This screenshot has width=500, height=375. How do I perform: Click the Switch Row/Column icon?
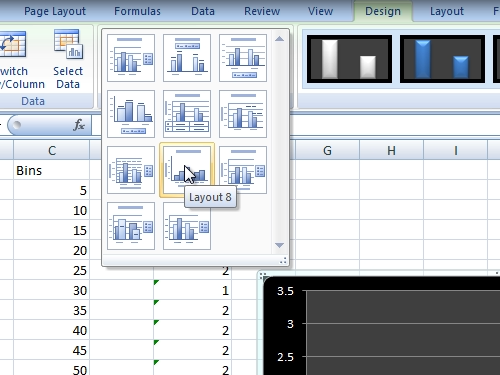point(13,44)
